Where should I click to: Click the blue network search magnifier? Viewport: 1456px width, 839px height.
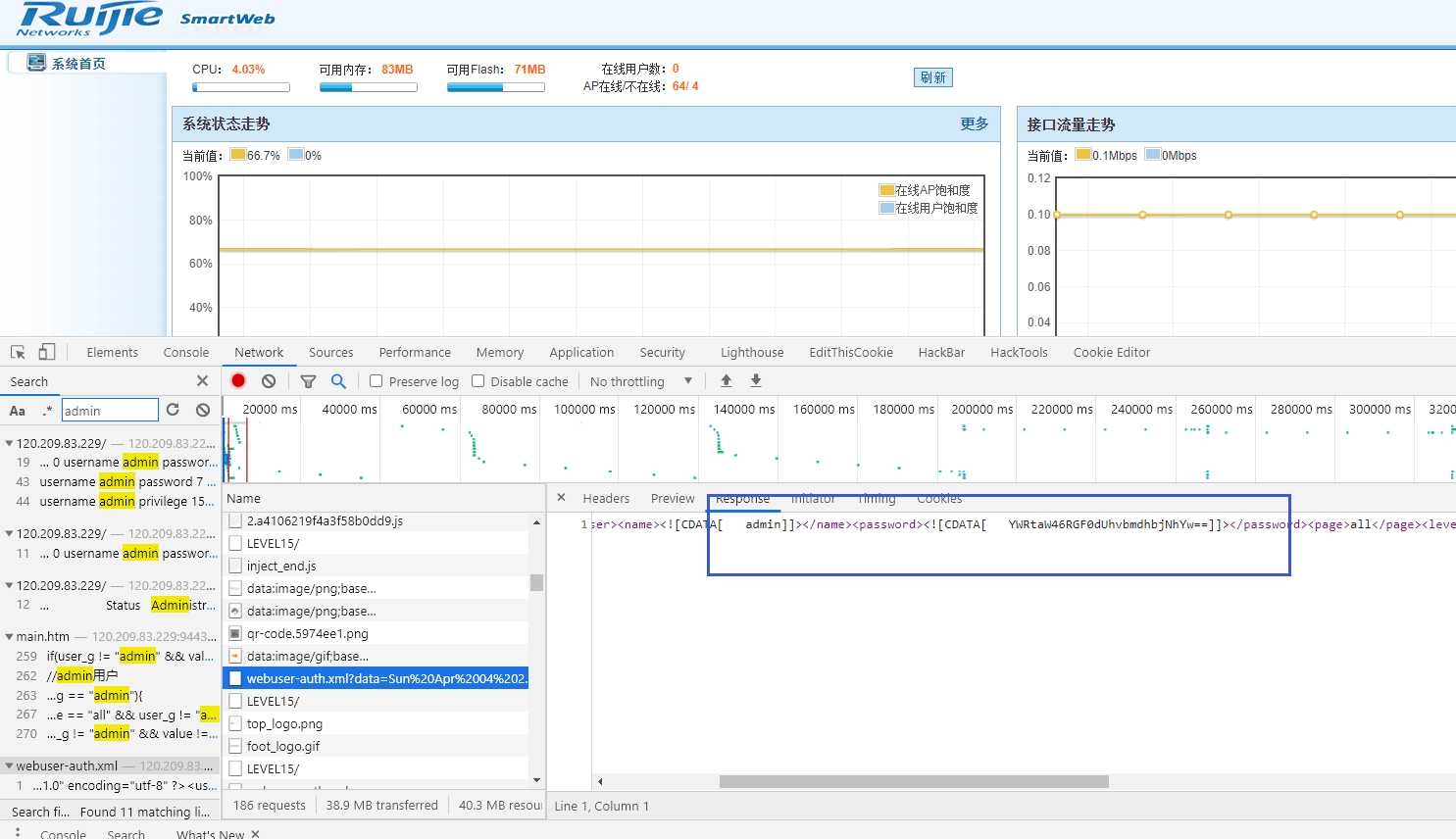tap(338, 381)
